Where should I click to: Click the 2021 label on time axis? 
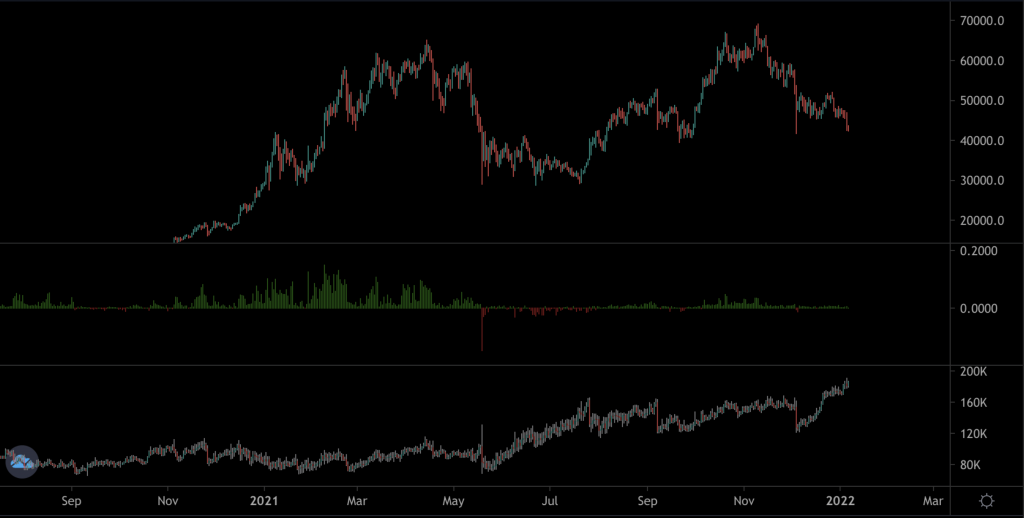(x=263, y=500)
